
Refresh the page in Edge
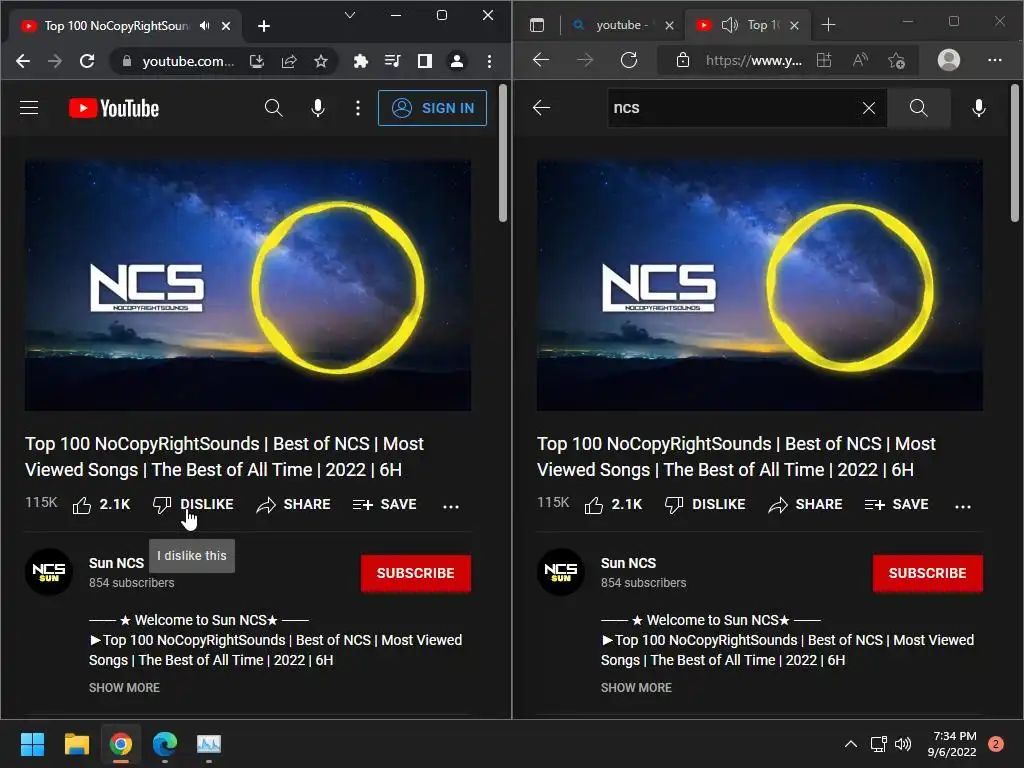click(629, 60)
